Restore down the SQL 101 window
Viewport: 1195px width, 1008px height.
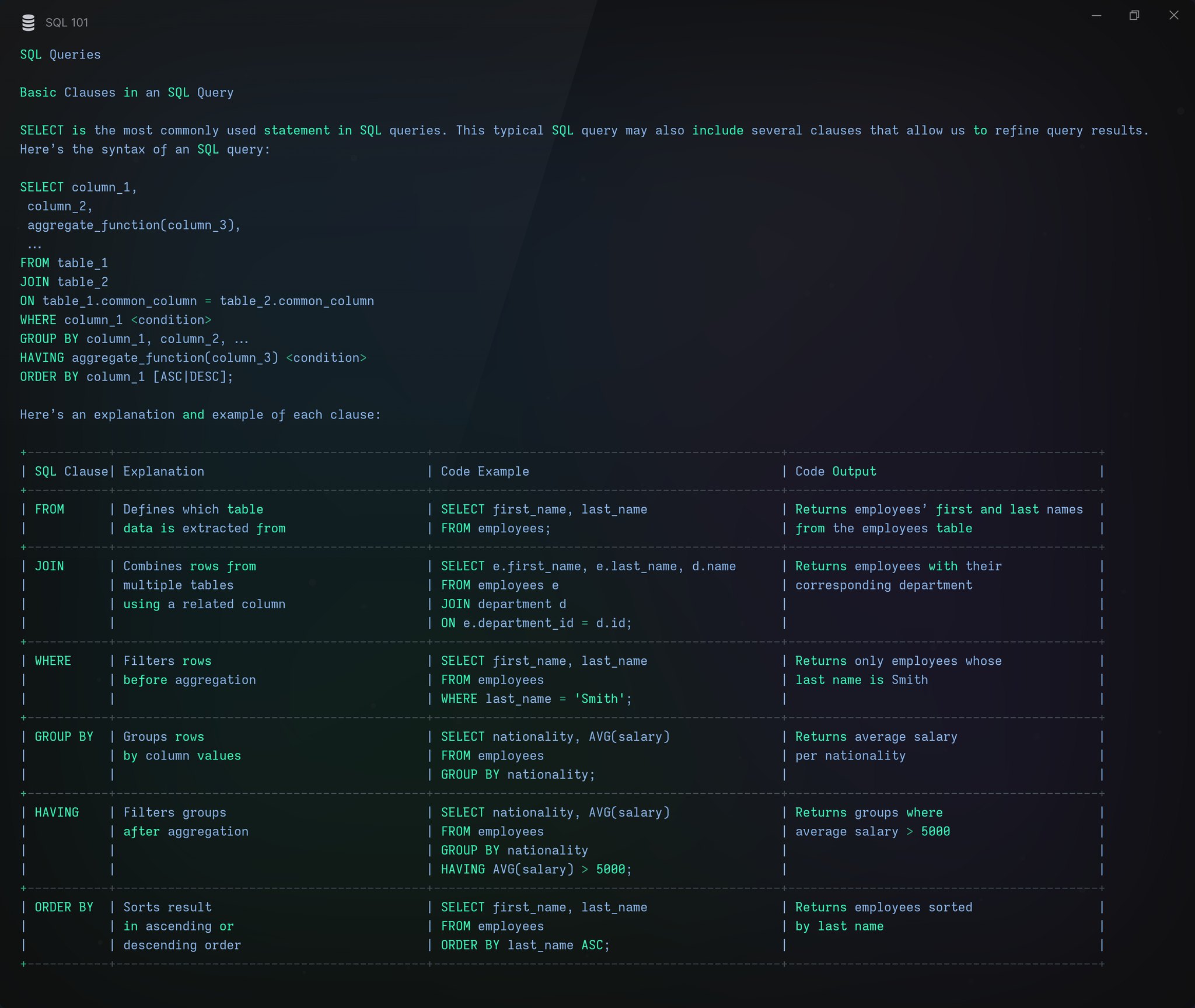[1134, 16]
